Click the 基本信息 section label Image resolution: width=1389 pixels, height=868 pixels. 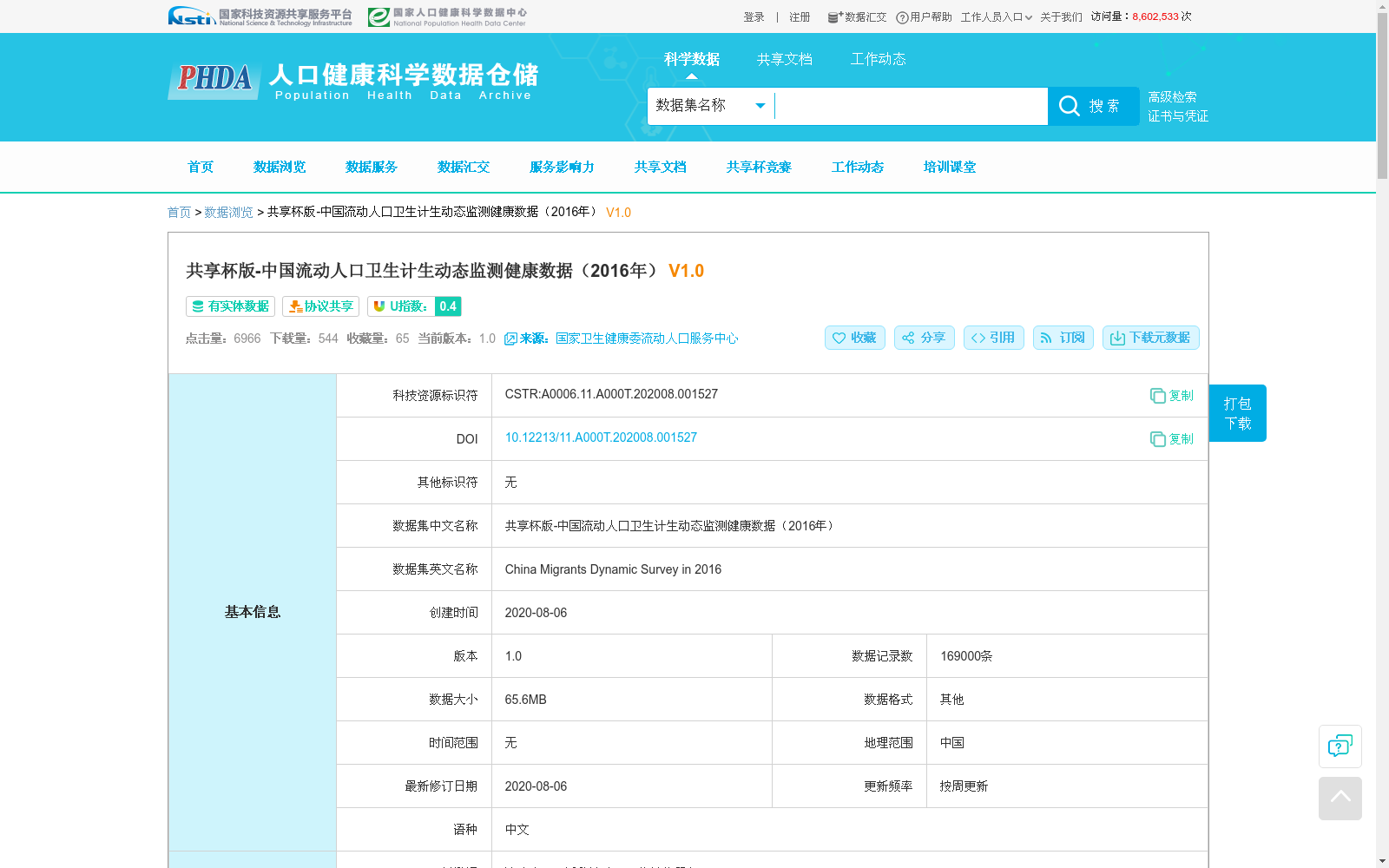coord(253,612)
